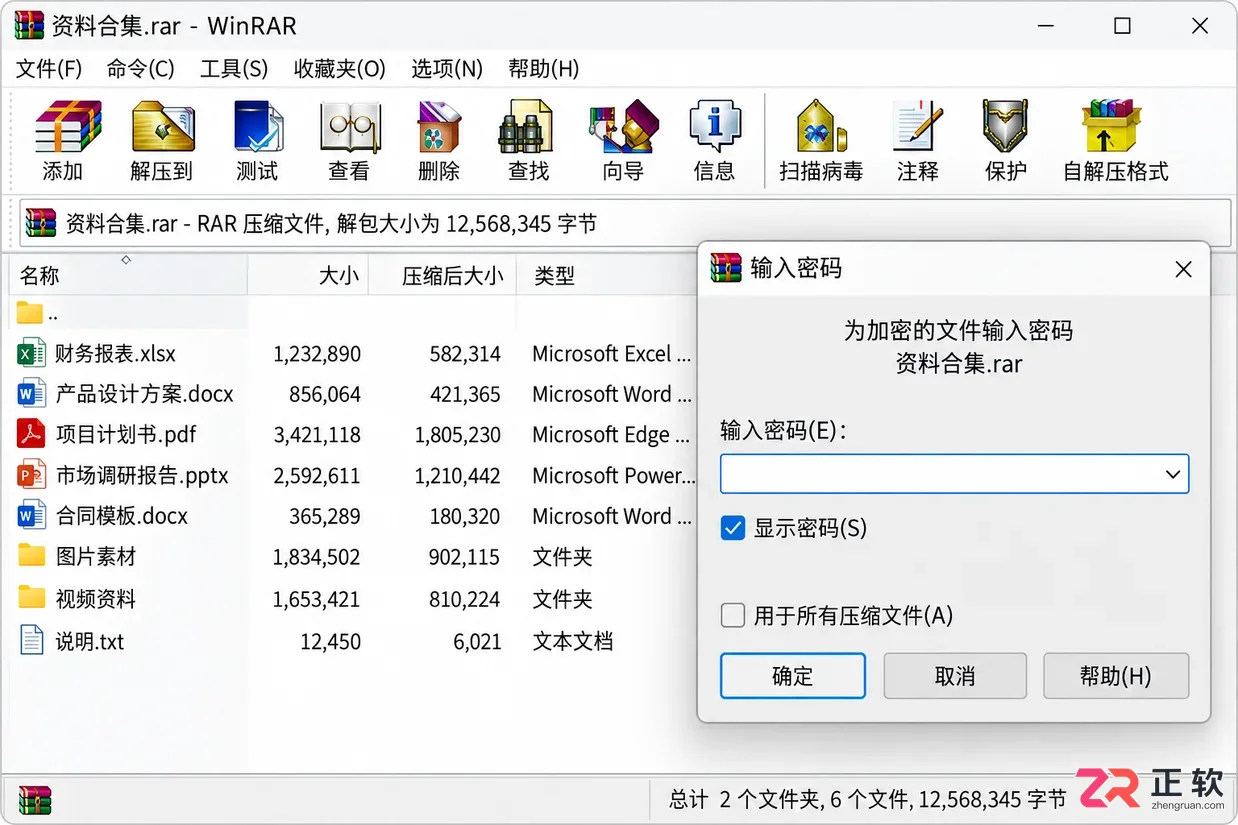Select the 视频资料 folder name
Image resolution: width=1238 pixels, height=825 pixels.
click(96, 598)
